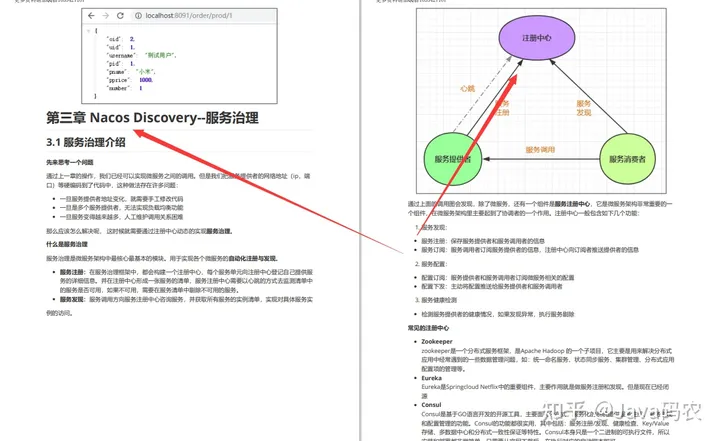720x441 pixels.
Task: Click the Consul list entry title
Action: click(x=431, y=405)
